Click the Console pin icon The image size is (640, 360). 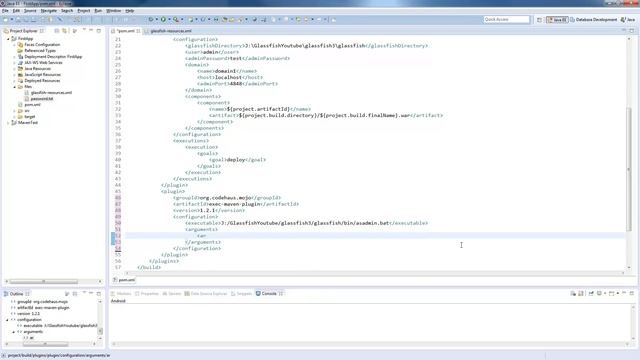point(591,293)
